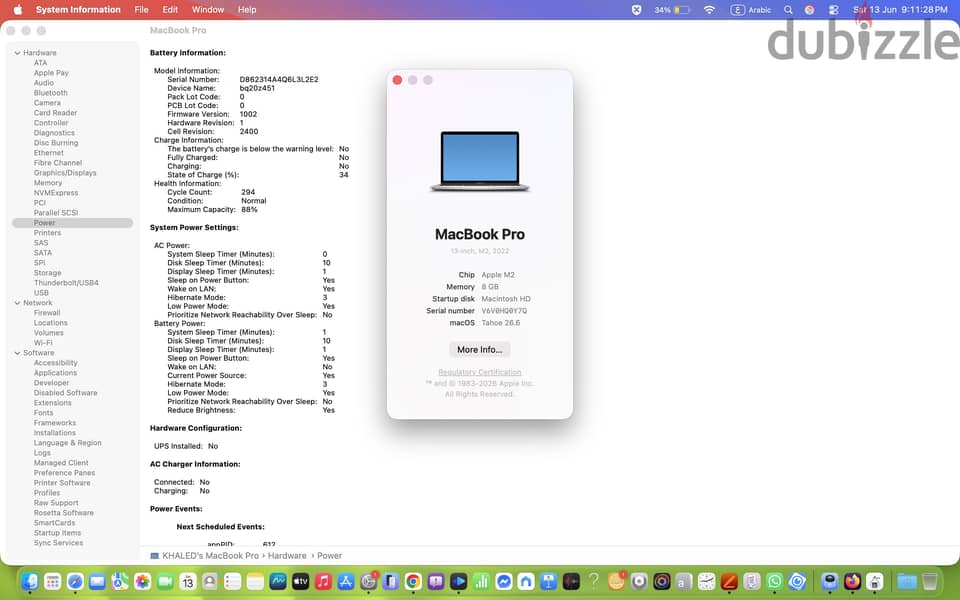Launch Pages from the Dock
Screen dimensions: 960x600
[x=729, y=582]
